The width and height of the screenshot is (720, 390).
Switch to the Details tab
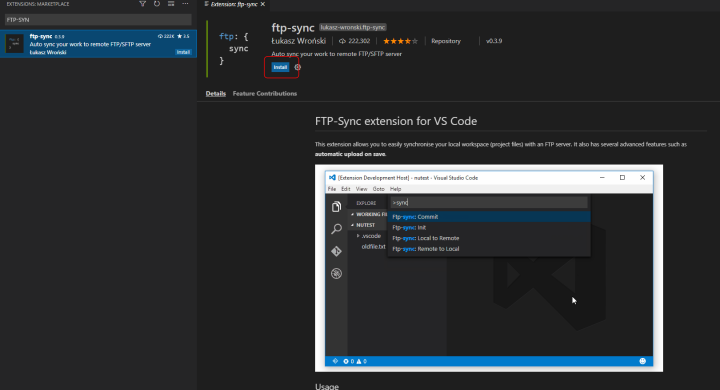pos(216,93)
